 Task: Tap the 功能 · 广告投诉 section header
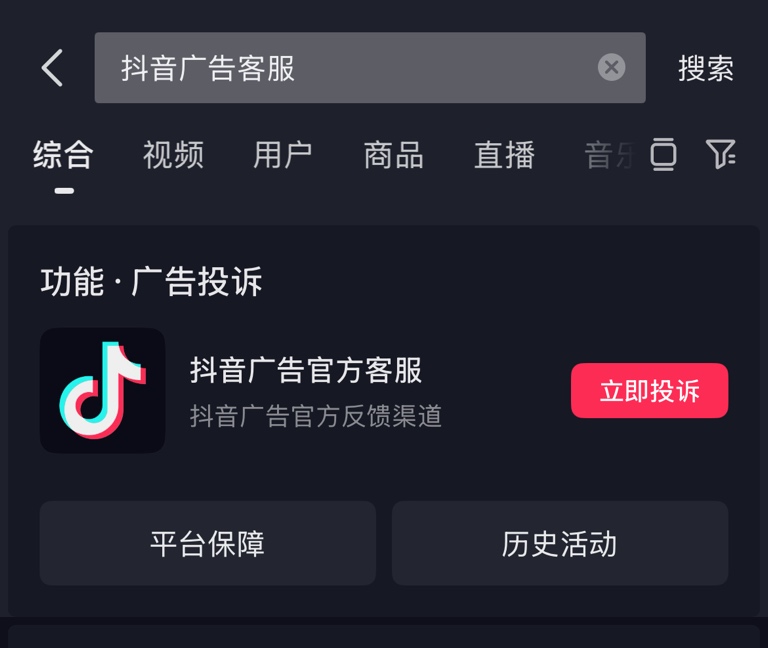tap(151, 282)
